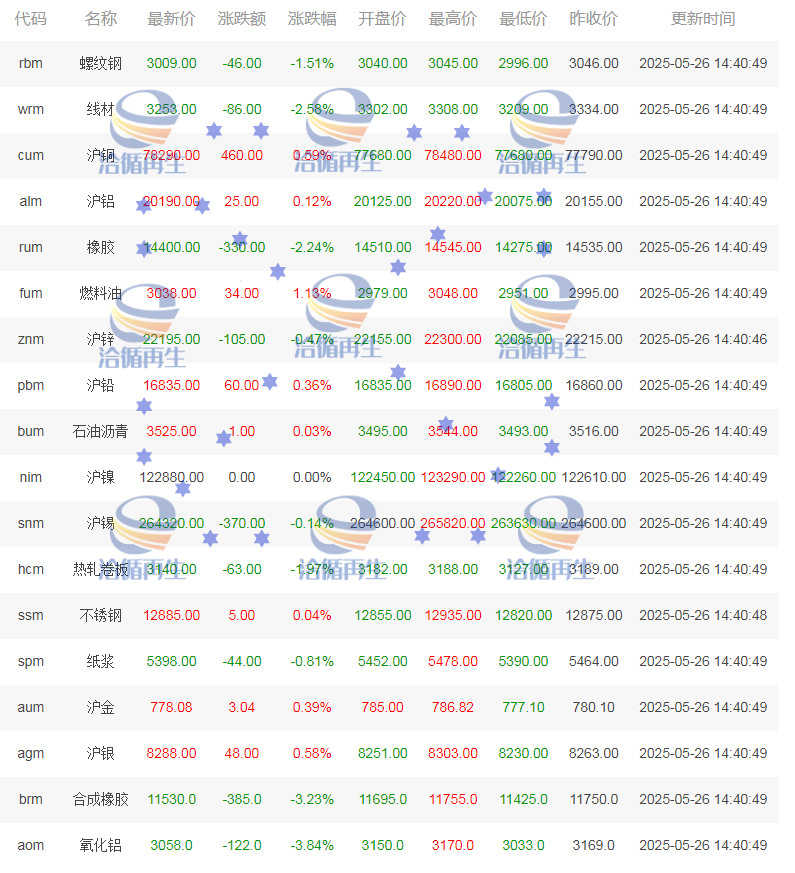The image size is (795, 873).
Task: Select the alm code cell
Action: pos(31,202)
